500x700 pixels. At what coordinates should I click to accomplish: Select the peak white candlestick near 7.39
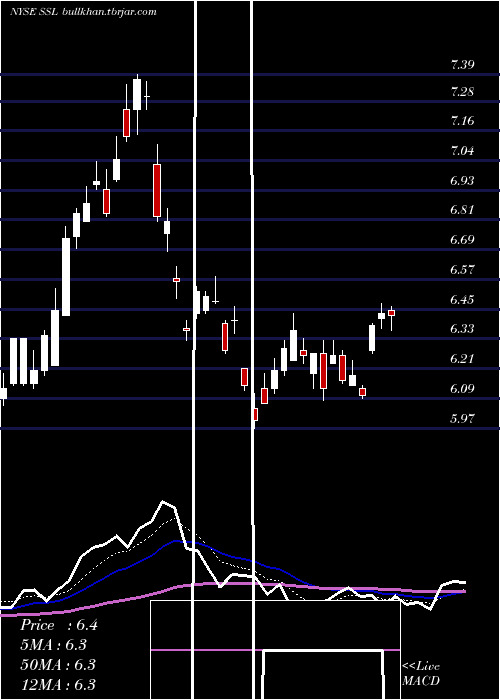pos(137,94)
